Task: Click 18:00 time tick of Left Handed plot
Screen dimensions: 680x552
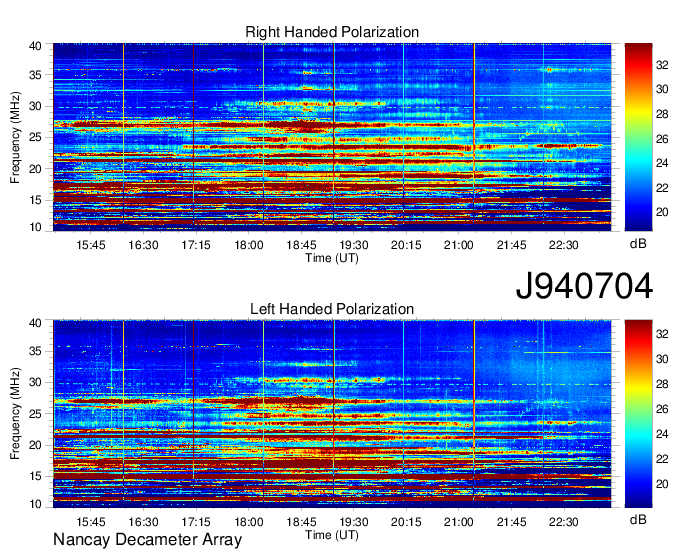Action: click(249, 522)
